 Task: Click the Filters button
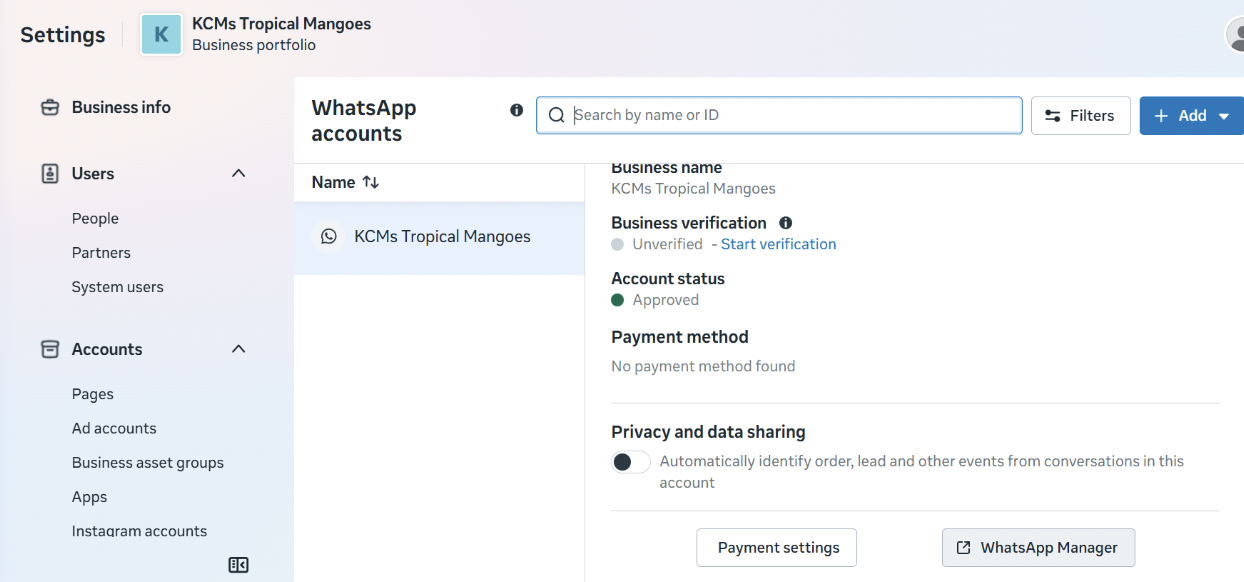[1080, 116]
